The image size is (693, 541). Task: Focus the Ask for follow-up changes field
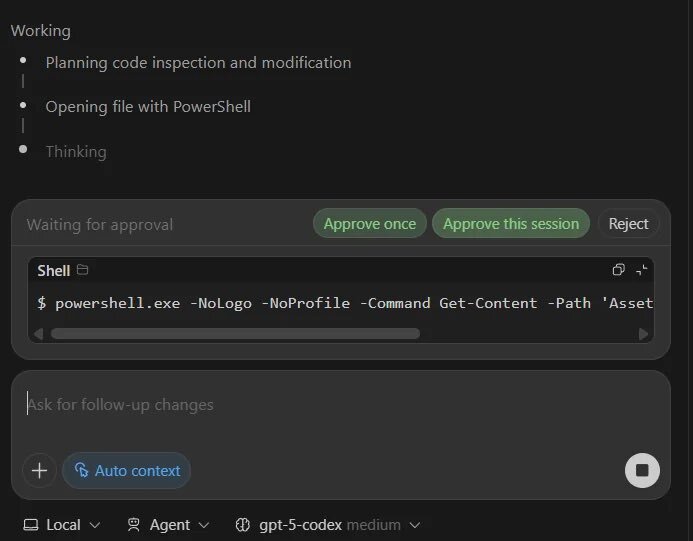[x=300, y=405]
